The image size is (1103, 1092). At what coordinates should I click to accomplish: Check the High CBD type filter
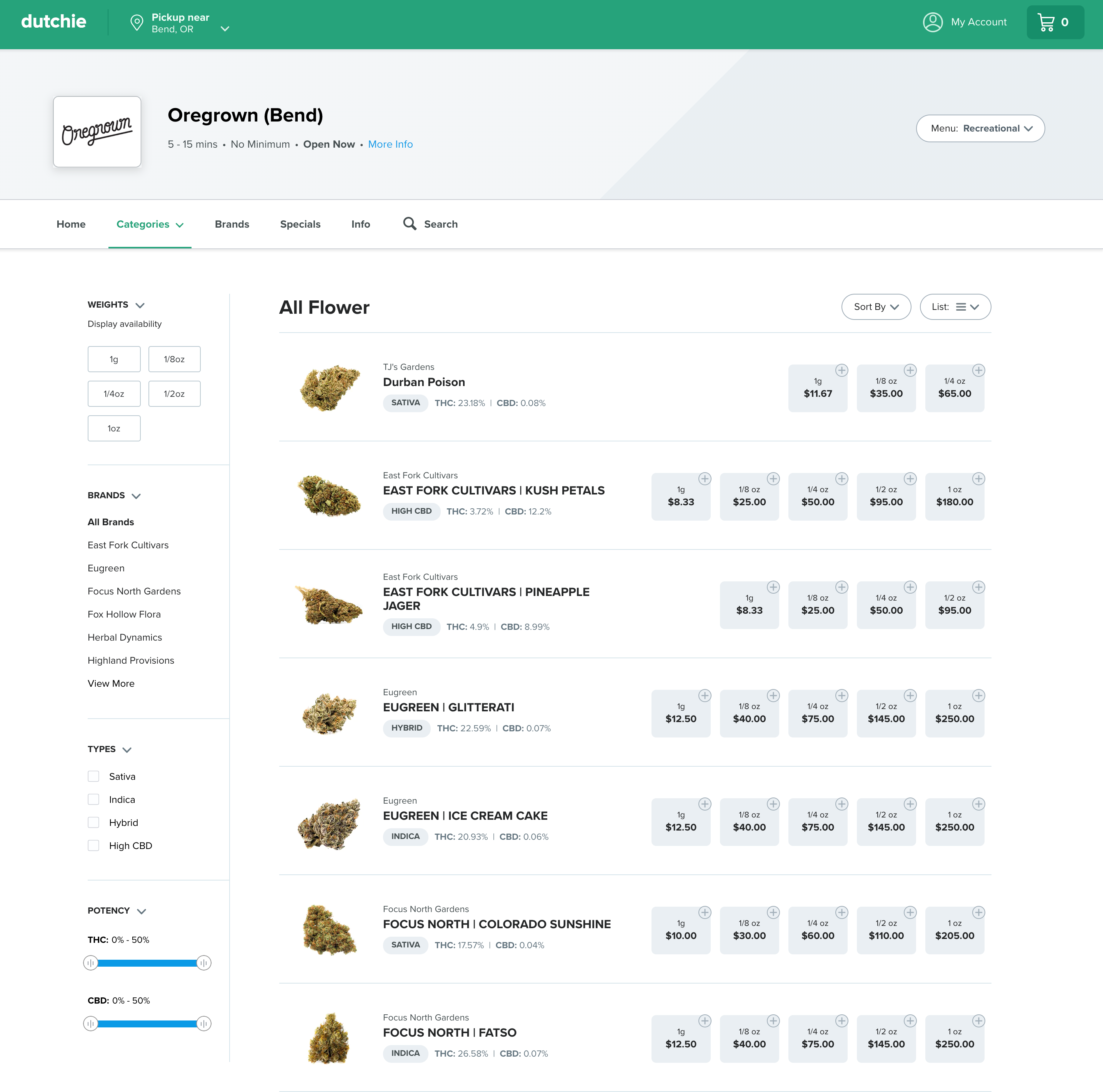click(x=93, y=846)
